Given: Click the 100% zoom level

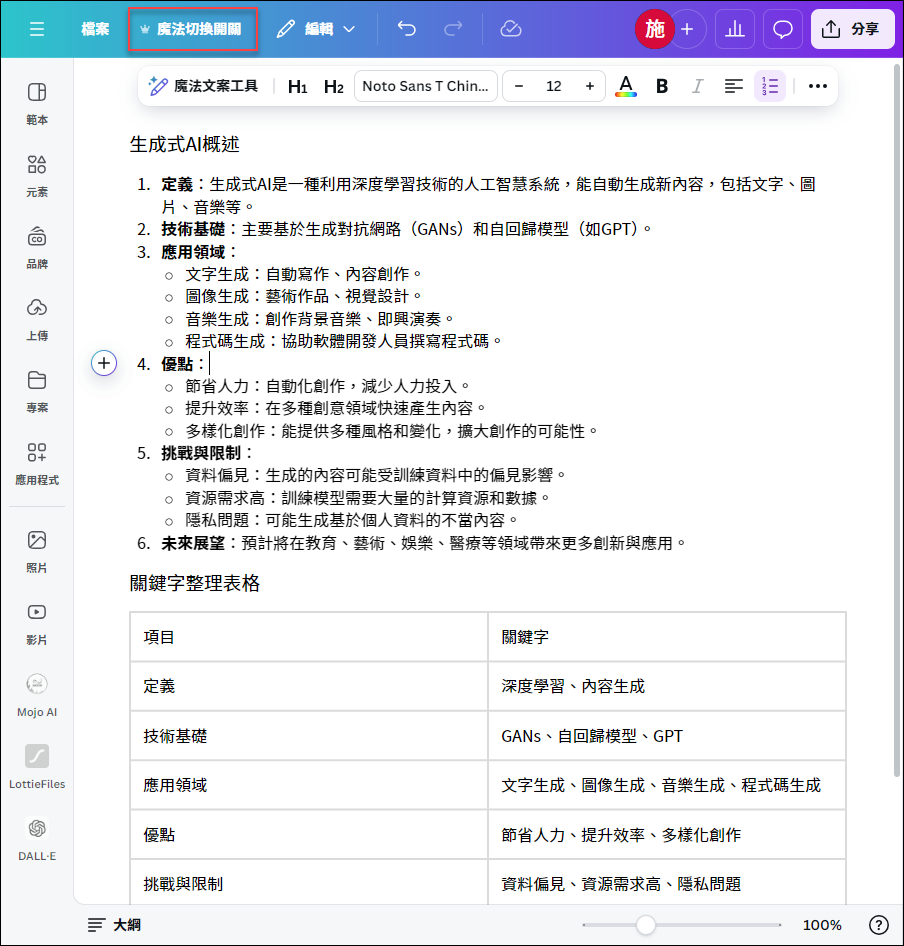Looking at the screenshot, I should click(x=822, y=925).
